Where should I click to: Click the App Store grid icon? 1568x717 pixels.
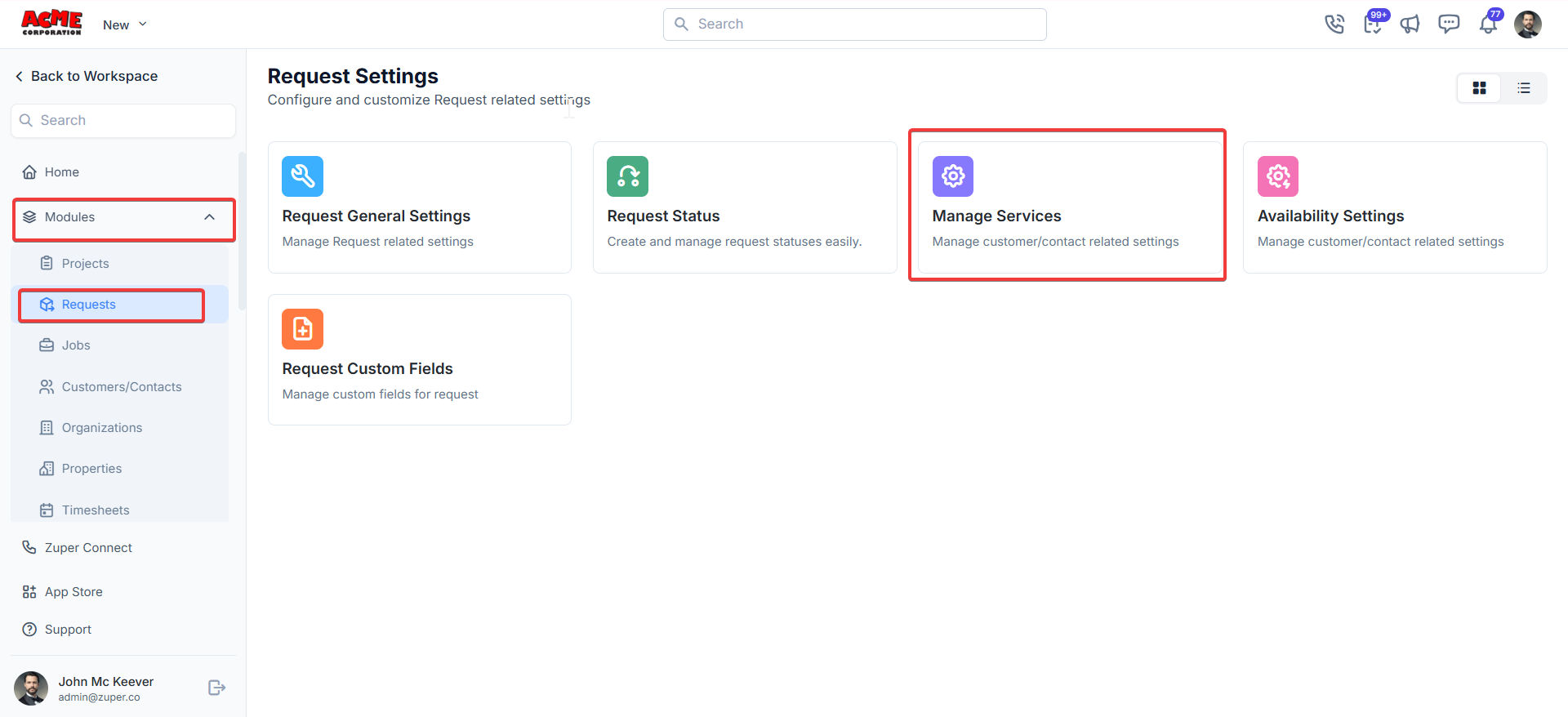(x=29, y=592)
